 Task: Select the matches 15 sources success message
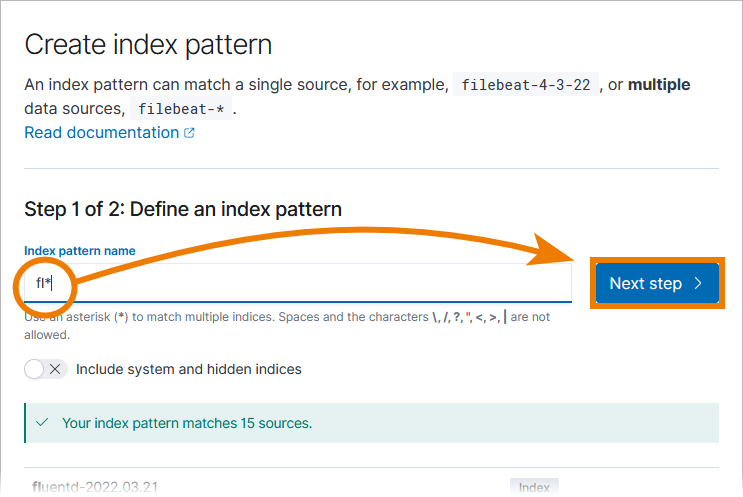(187, 423)
